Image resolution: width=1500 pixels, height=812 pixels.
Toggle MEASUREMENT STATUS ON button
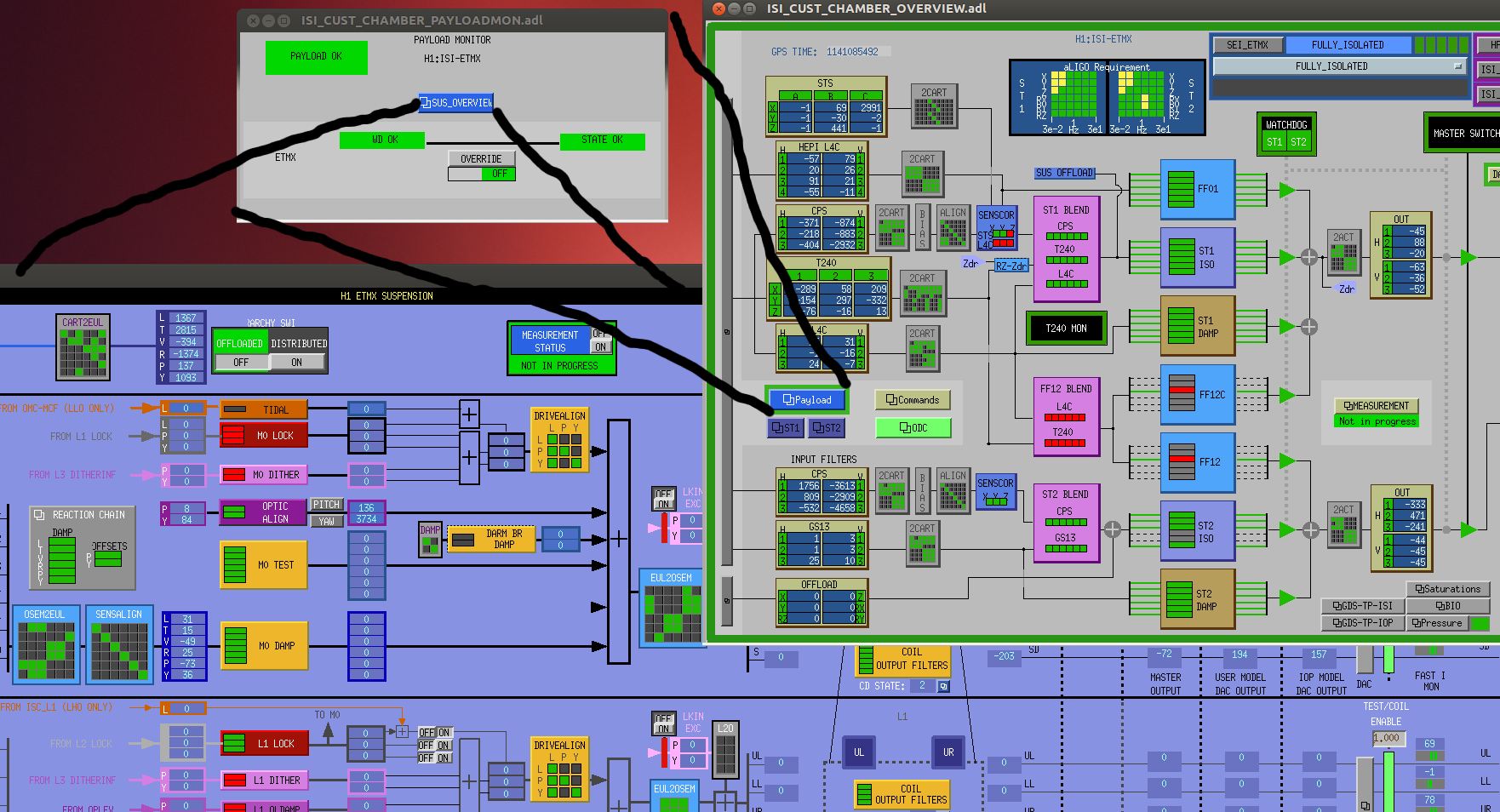601,347
